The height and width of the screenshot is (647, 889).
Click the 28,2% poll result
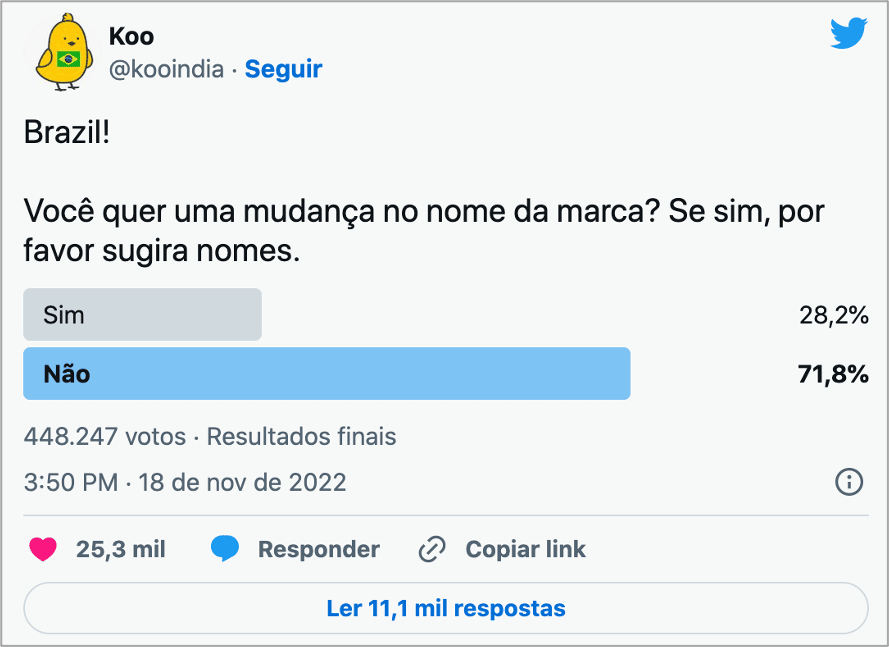tap(833, 316)
